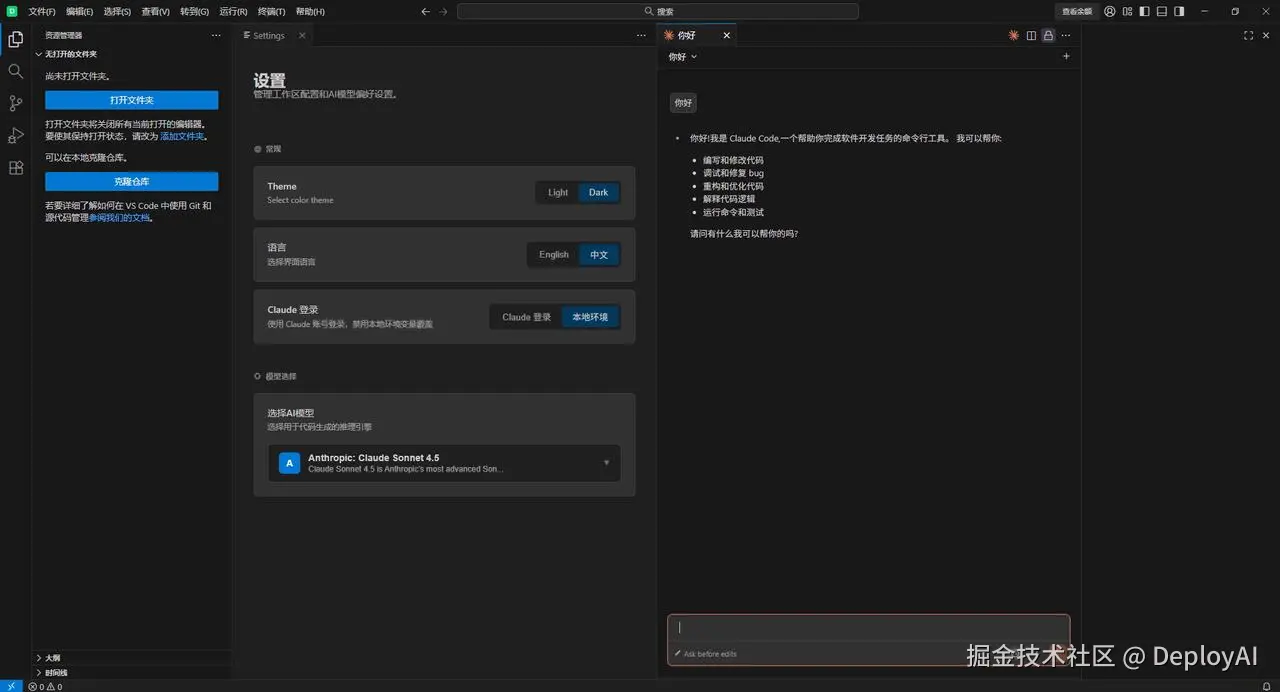Split the editor with the split icon

pos(1031,35)
